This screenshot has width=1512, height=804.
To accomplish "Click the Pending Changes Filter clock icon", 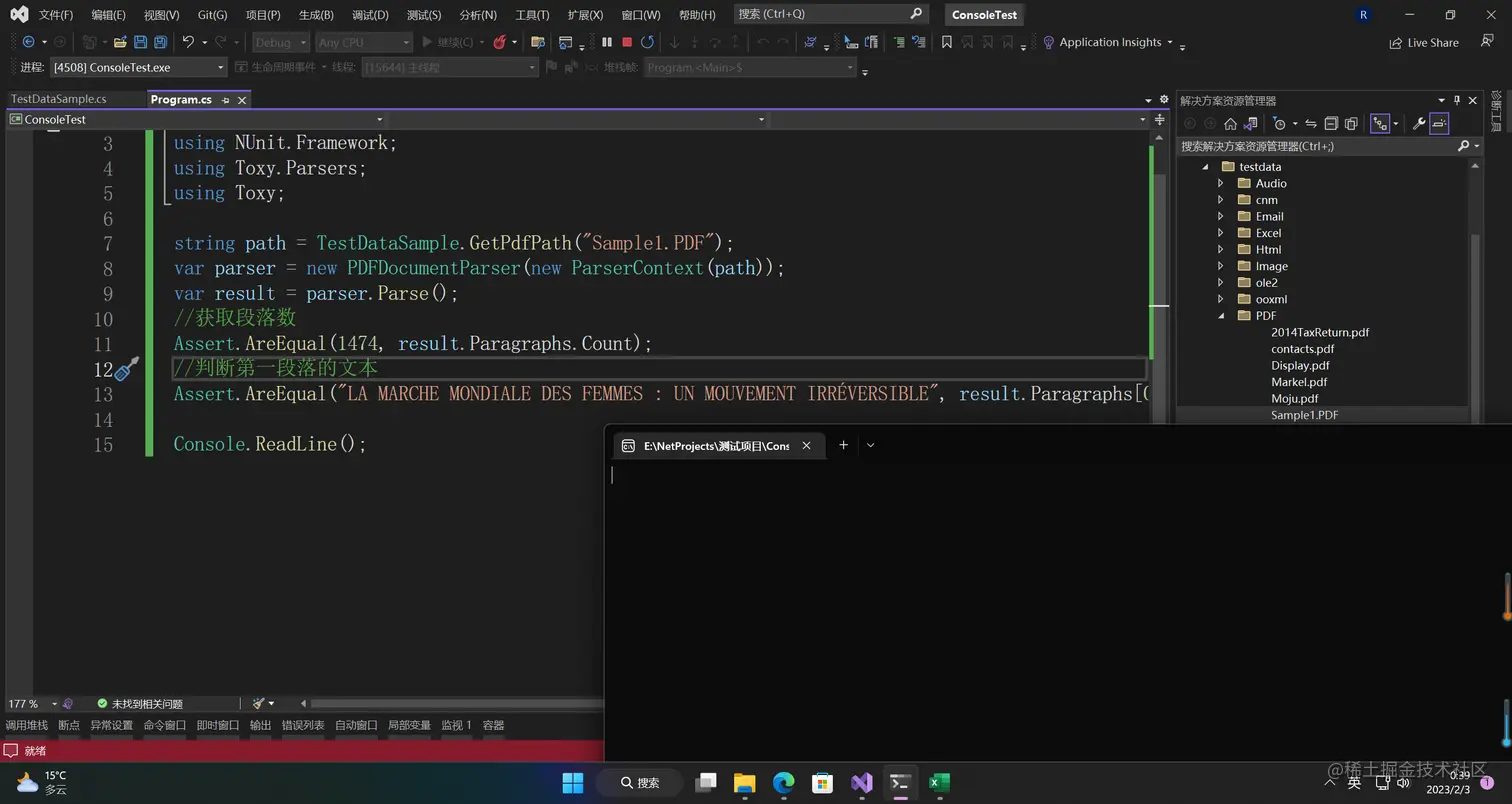I will click(x=1279, y=124).
